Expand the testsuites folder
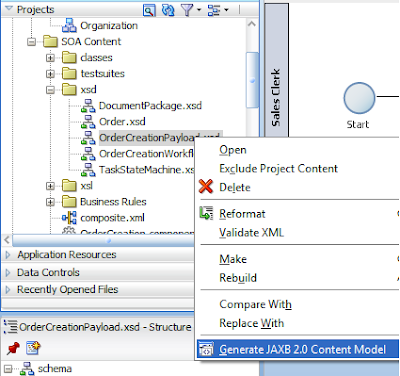Screen dimensions: 400x376 click(x=50, y=74)
